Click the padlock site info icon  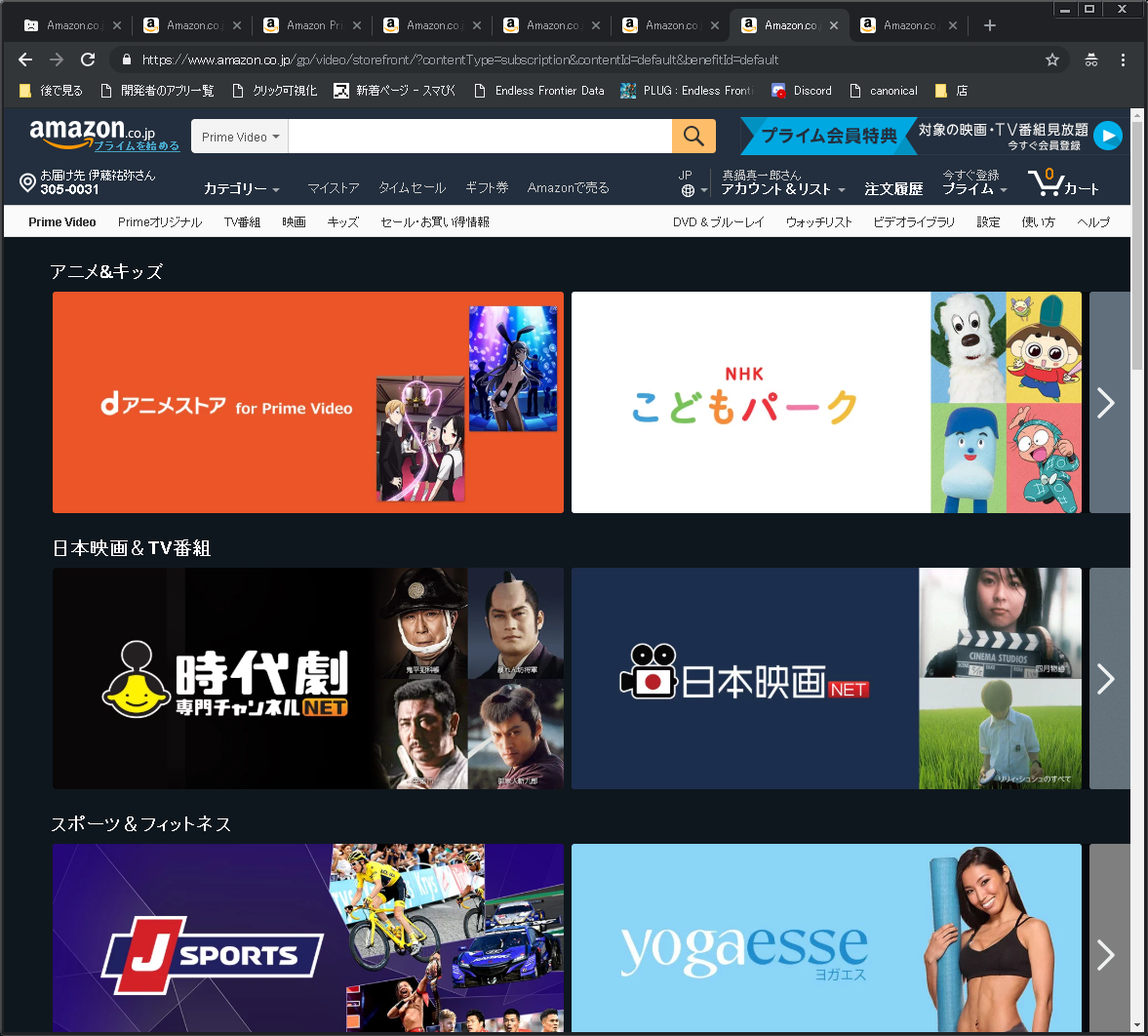127,60
